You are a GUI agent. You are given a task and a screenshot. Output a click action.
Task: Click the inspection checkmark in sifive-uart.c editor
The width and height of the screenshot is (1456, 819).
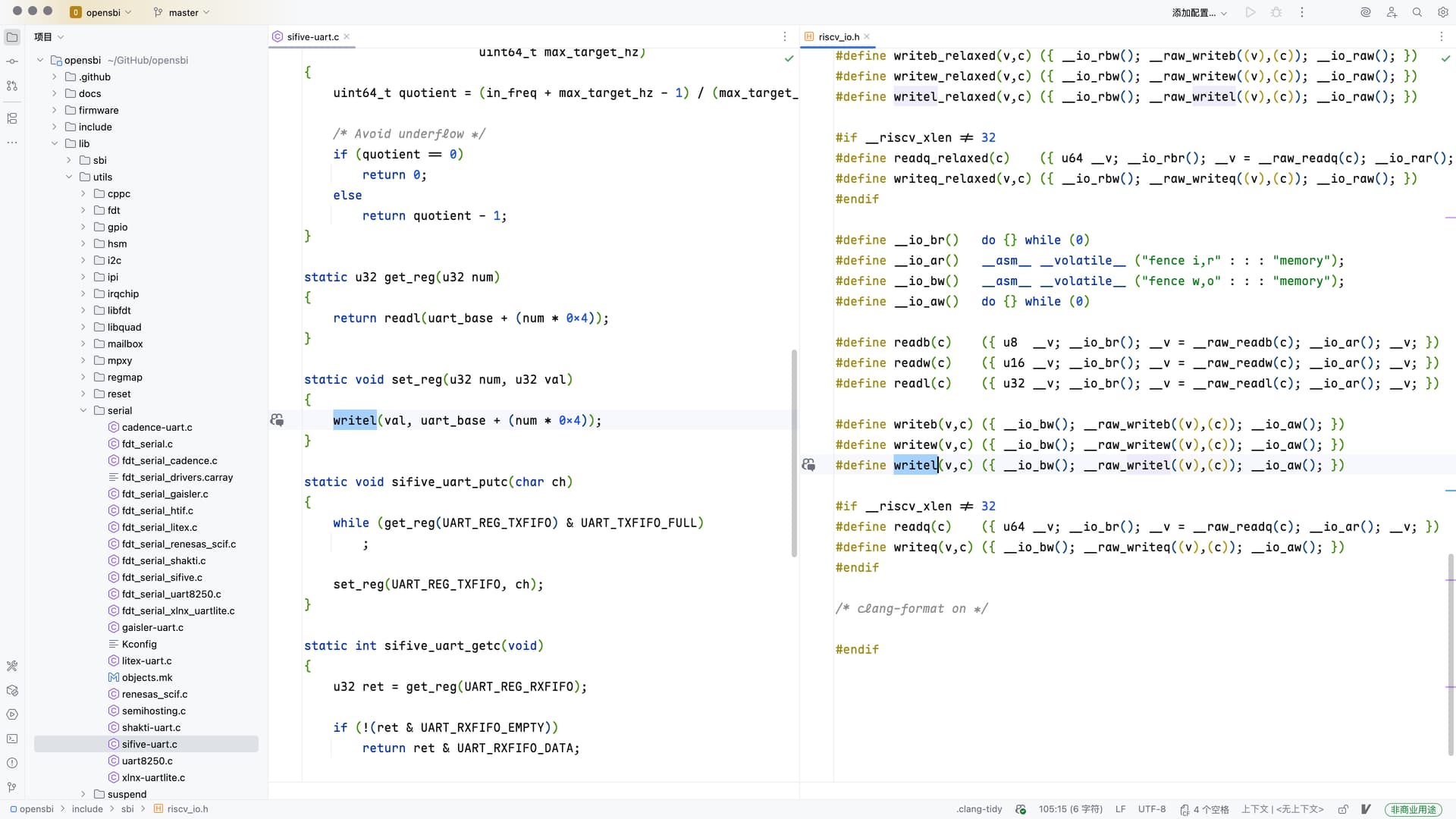click(789, 58)
